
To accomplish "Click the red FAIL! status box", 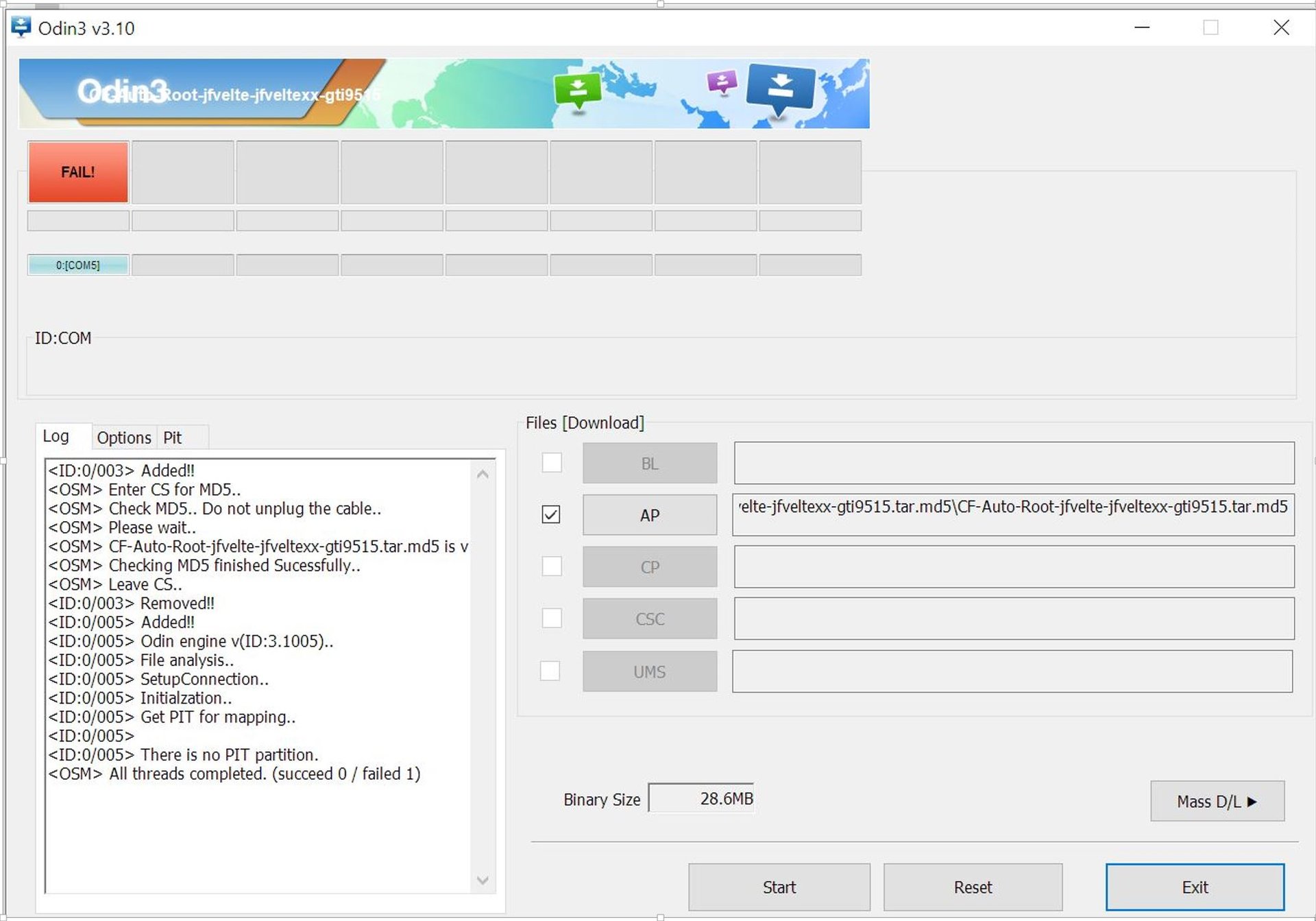I will 78,171.
